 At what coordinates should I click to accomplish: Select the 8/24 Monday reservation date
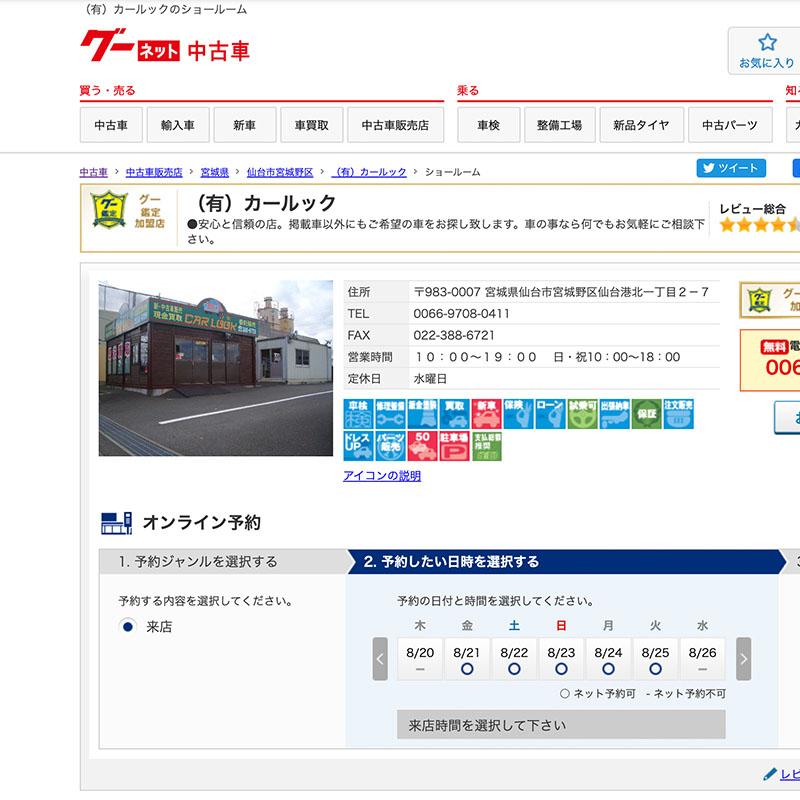608,659
